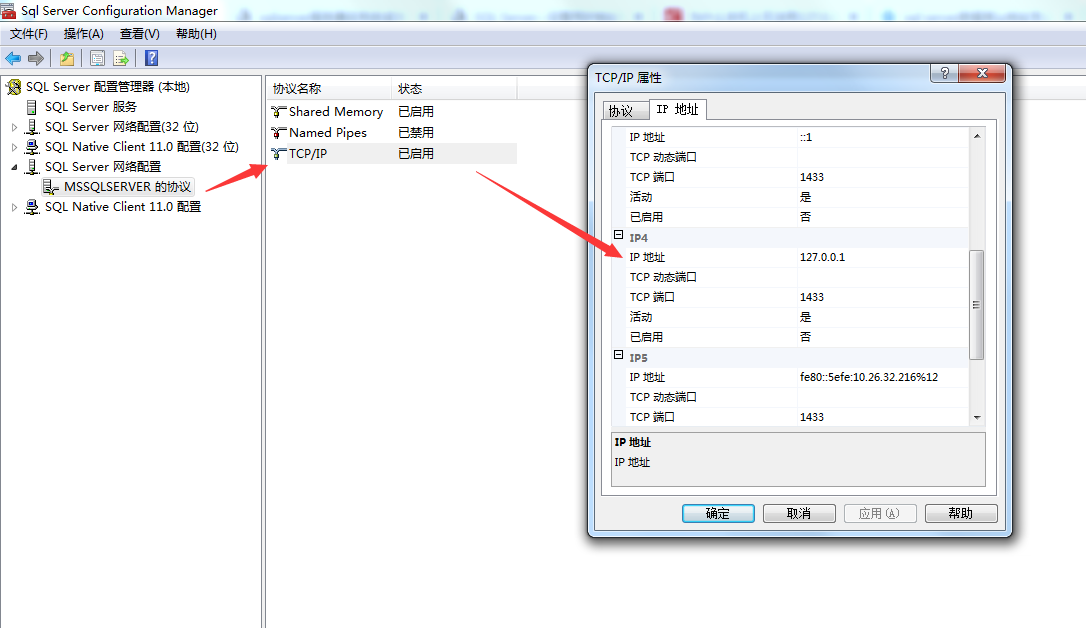Viewport: 1086px width, 628px height.
Task: Click the Properties toolbar icon
Action: pos(98,59)
